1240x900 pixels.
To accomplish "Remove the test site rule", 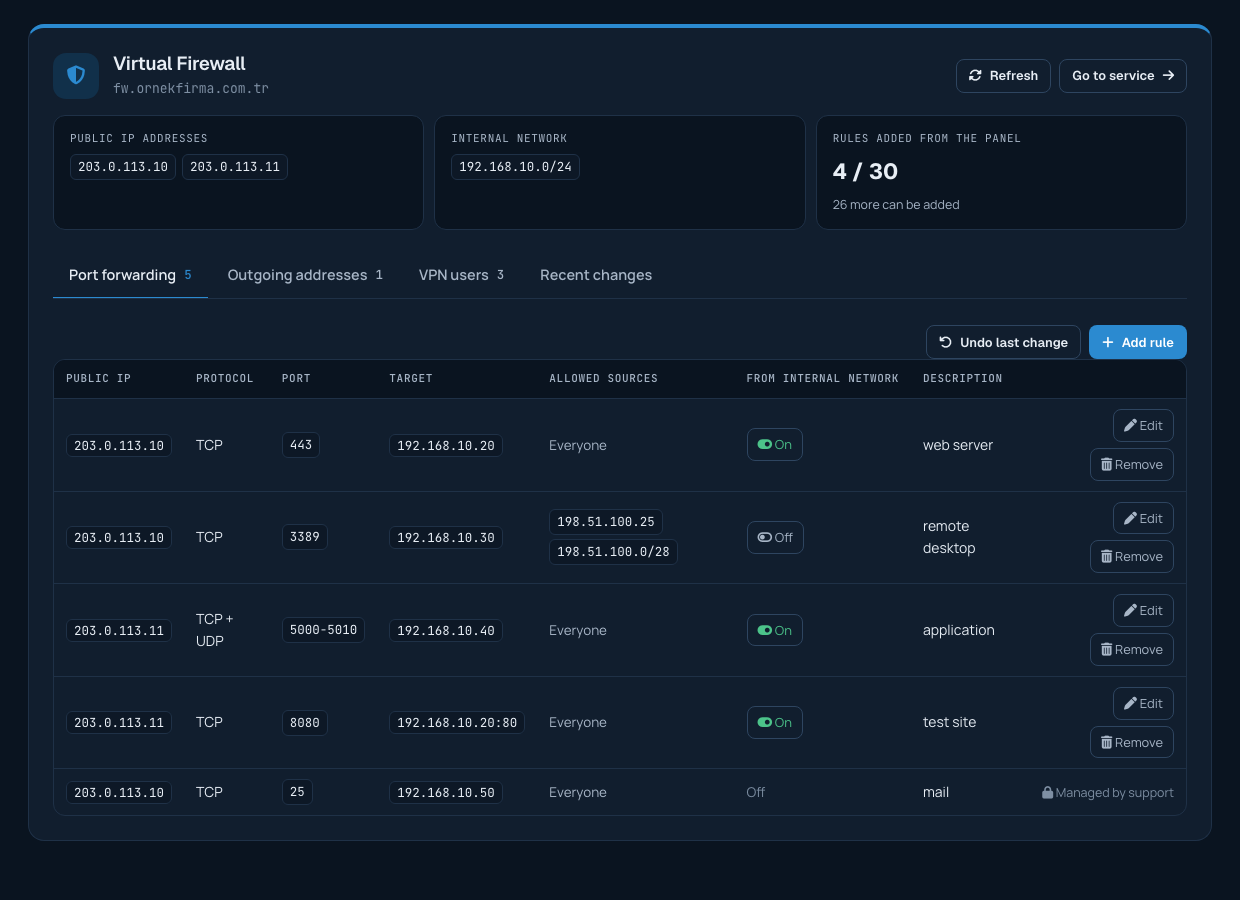I will pyautogui.click(x=1132, y=742).
